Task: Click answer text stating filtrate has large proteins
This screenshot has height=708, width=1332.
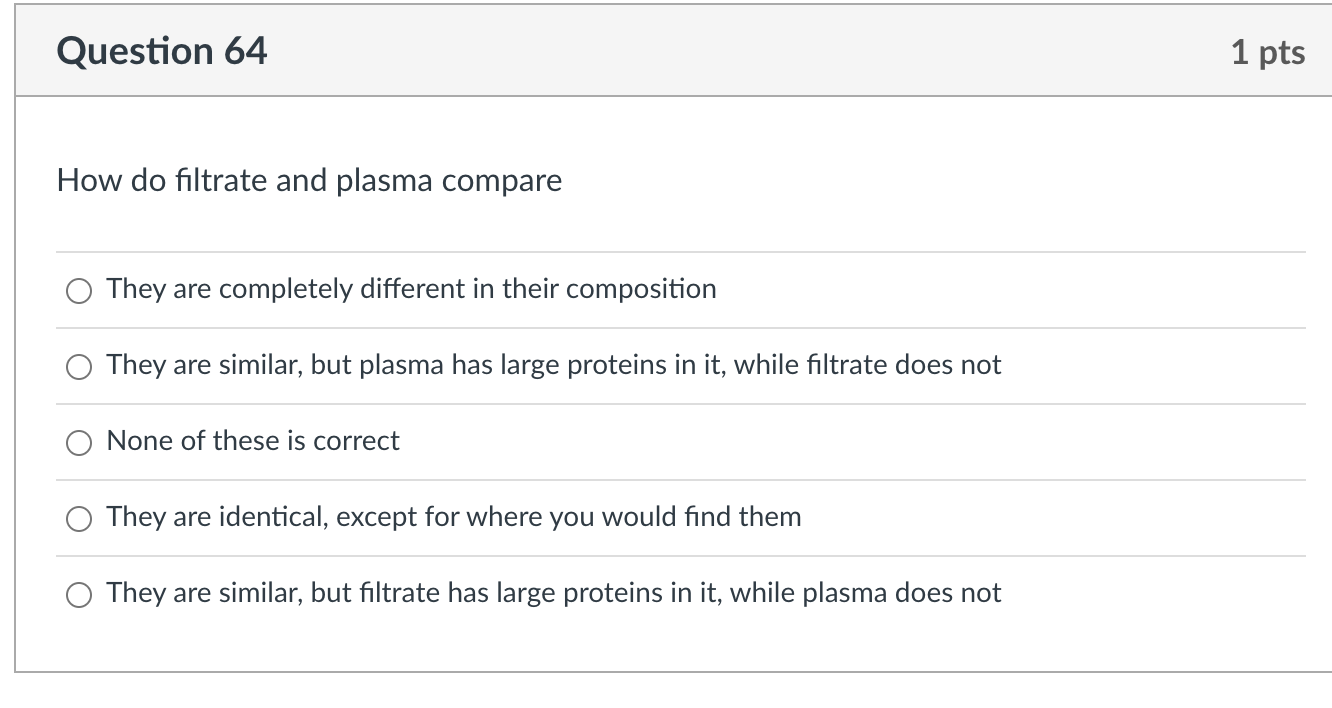Action: pyautogui.click(x=553, y=593)
